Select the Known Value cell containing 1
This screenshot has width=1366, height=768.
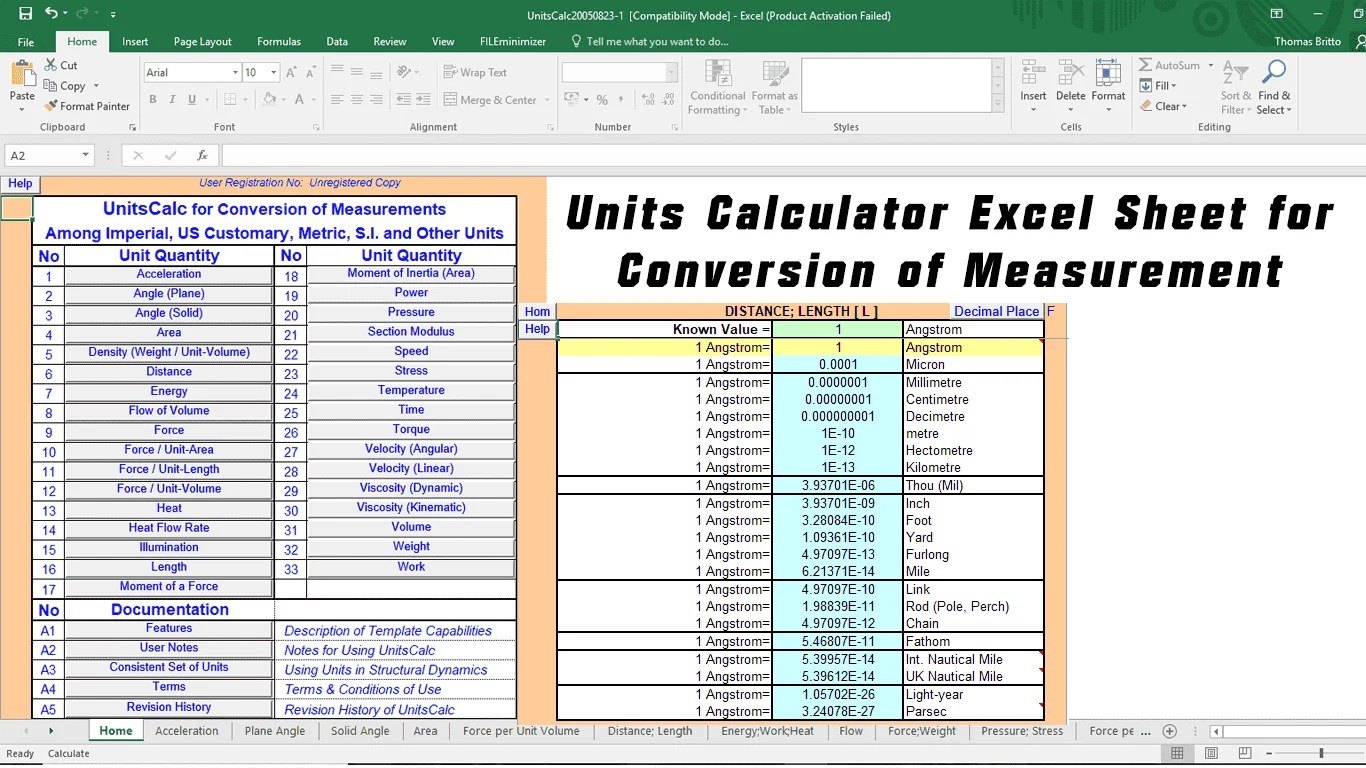[x=838, y=329]
